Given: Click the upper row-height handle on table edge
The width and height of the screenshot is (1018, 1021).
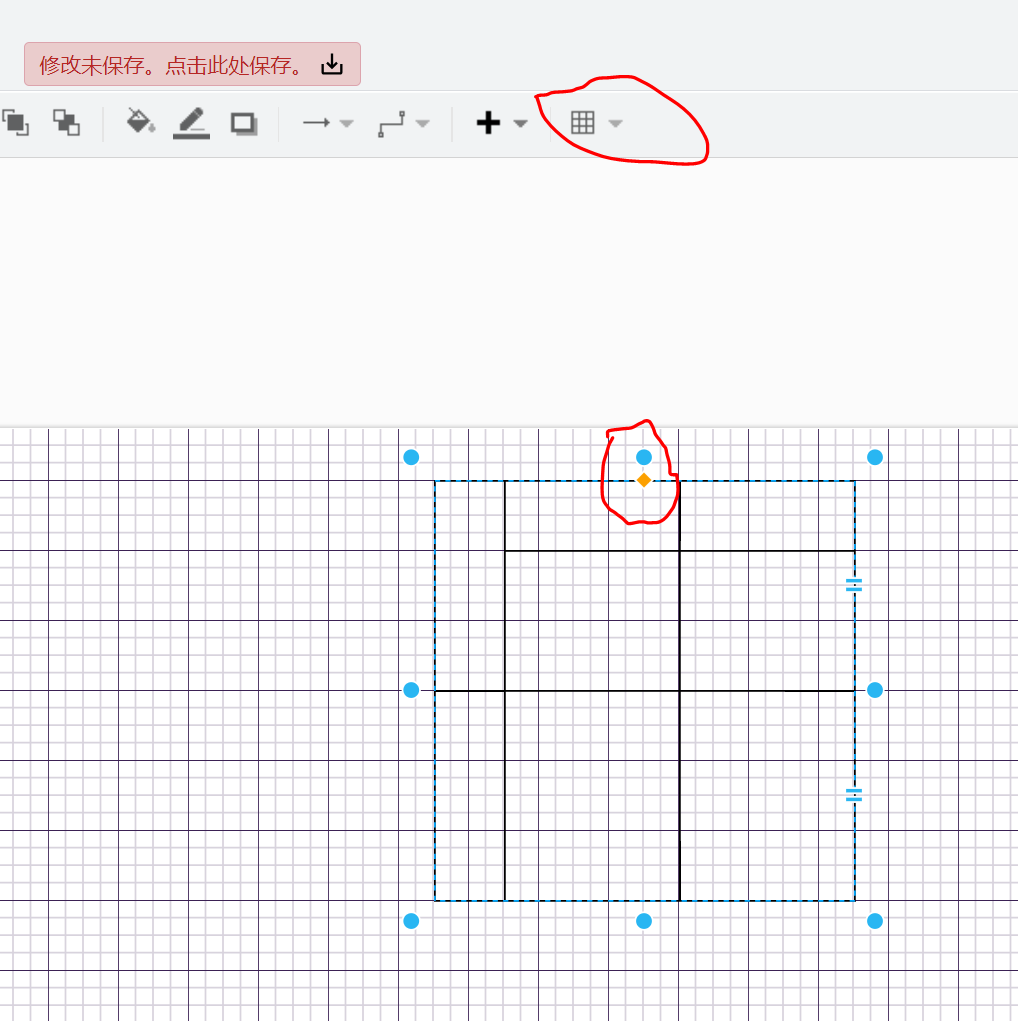Looking at the screenshot, I should (854, 586).
